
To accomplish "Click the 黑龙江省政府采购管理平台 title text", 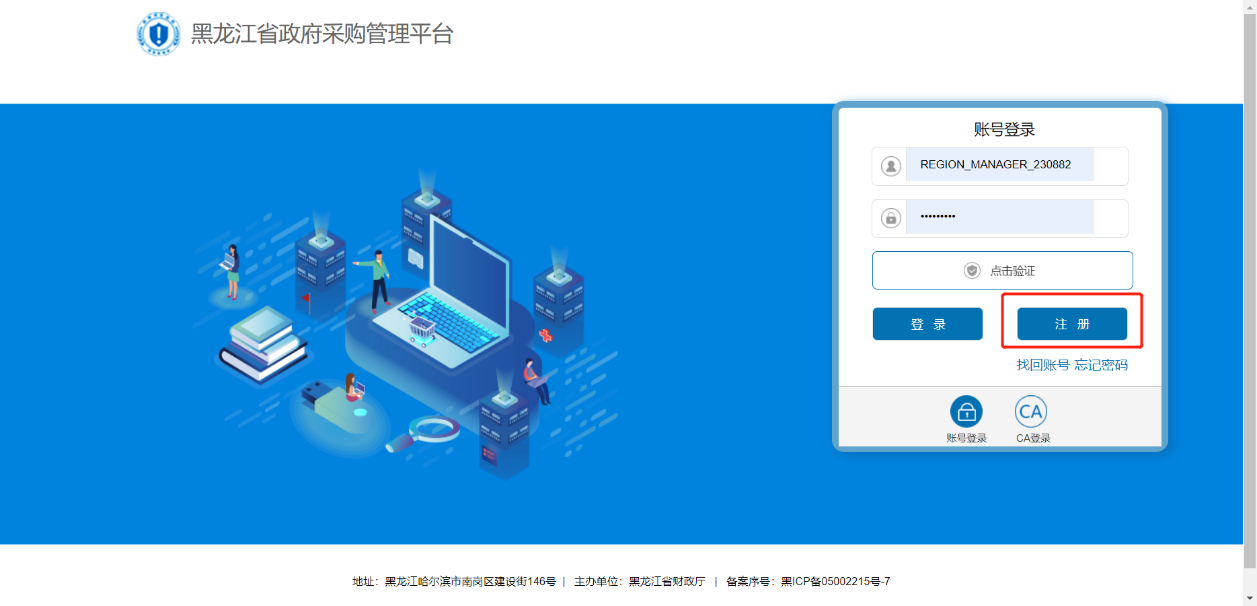I will [x=322, y=34].
